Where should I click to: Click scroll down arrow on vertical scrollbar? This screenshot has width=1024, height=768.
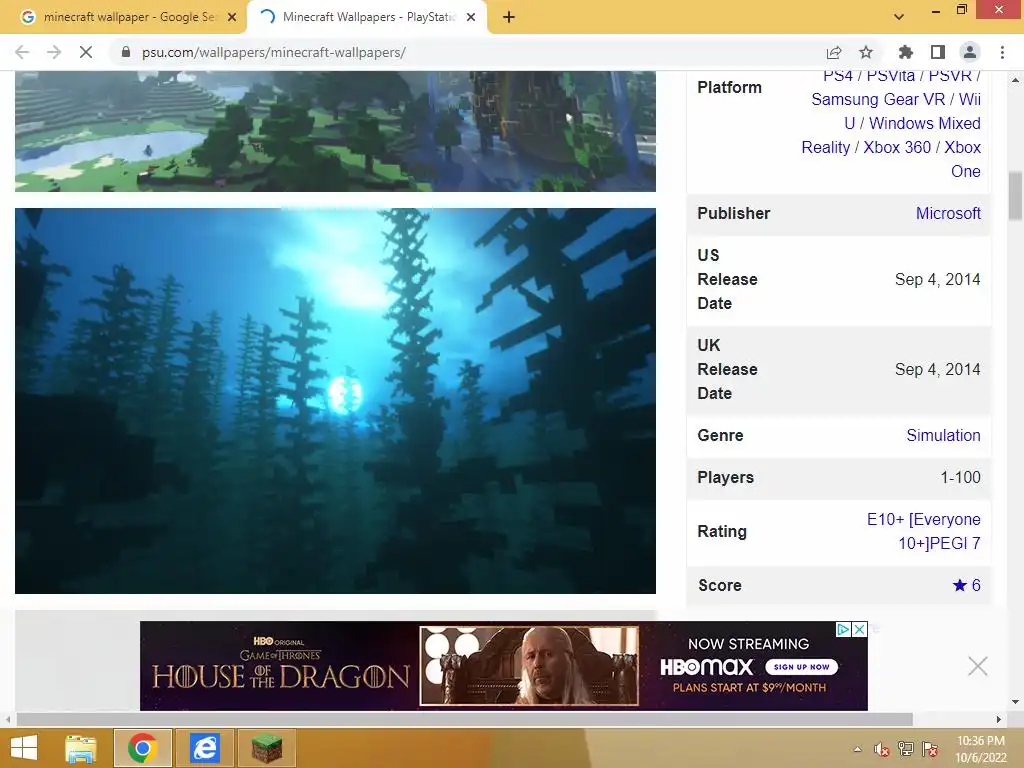pyautogui.click(x=1015, y=702)
